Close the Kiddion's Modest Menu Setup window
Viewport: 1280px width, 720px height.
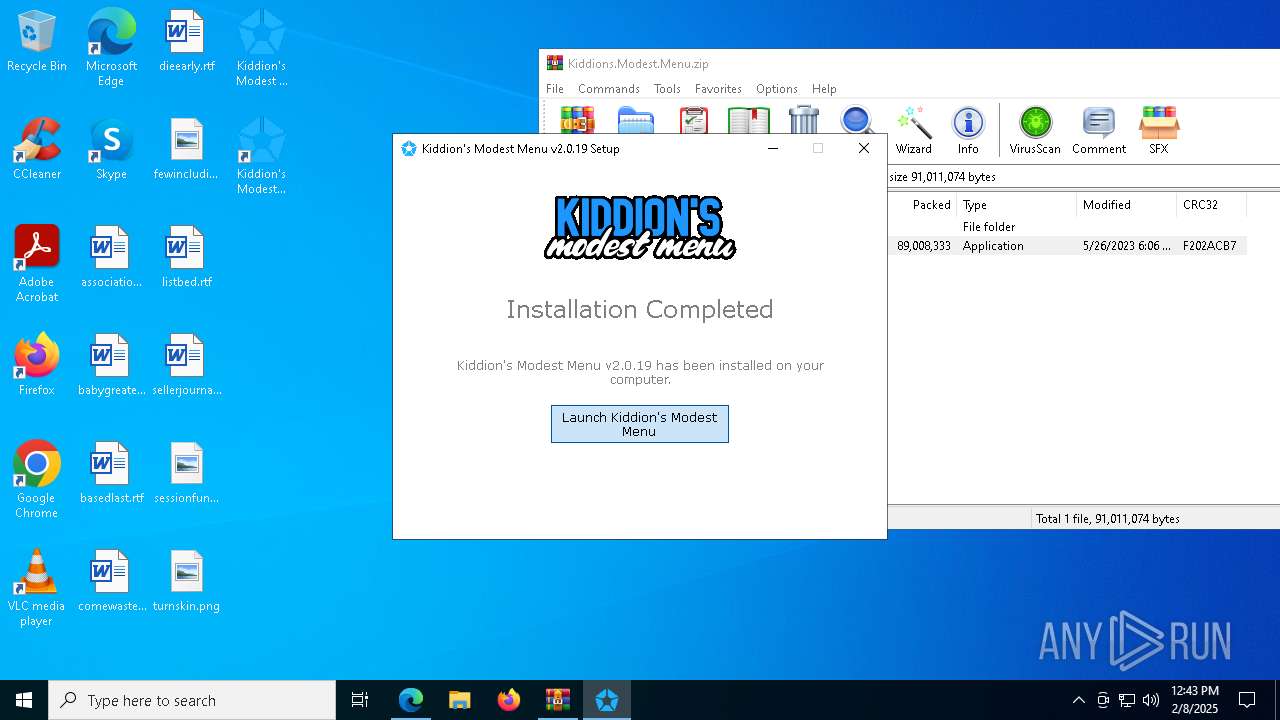864,148
